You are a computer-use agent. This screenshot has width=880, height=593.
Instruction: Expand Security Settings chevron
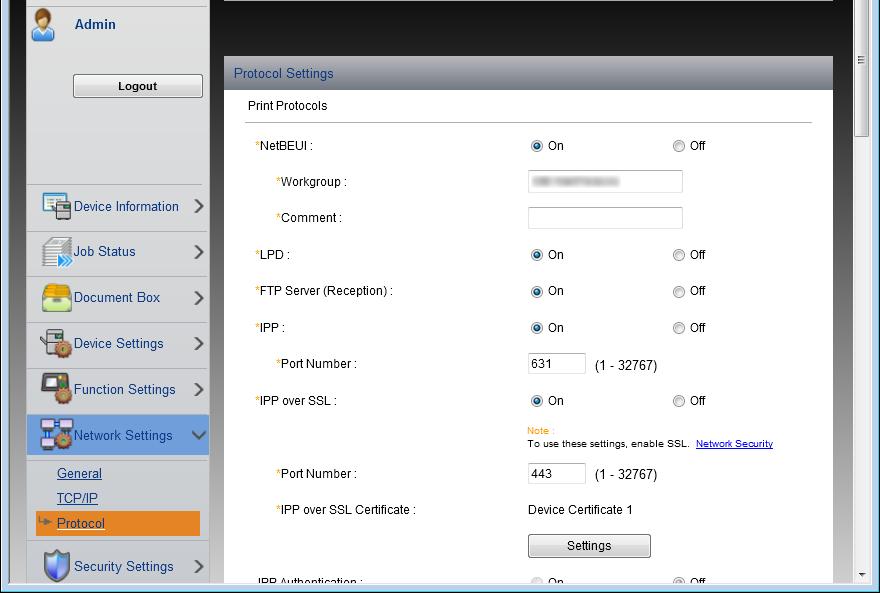click(199, 567)
